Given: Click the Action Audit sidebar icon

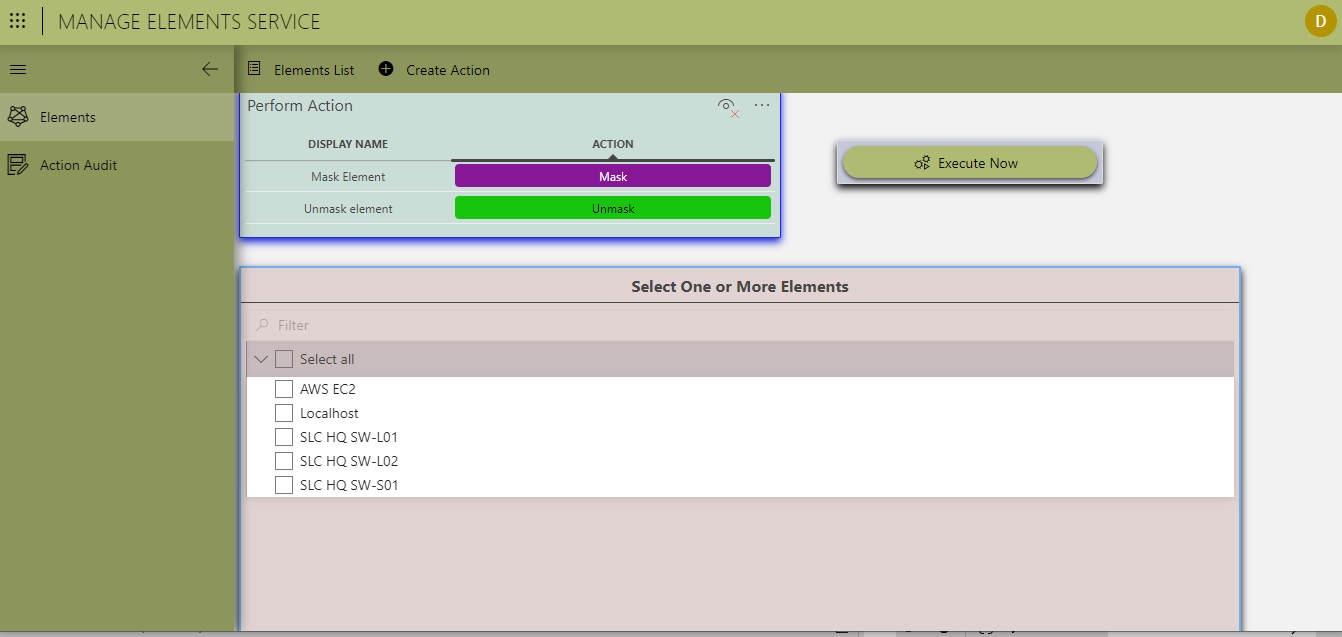Looking at the screenshot, I should pos(18,165).
